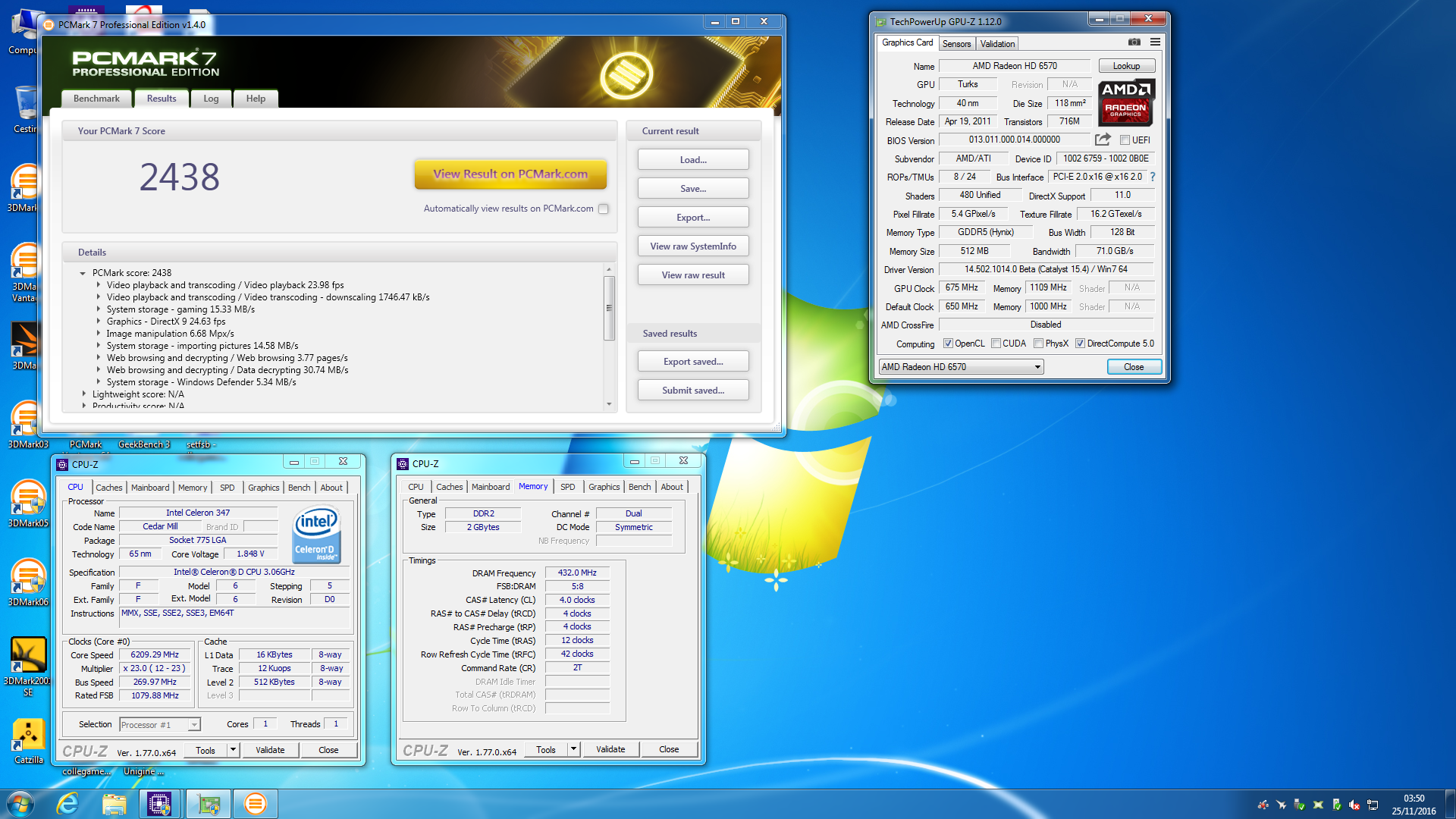Switch to the Benchmark tab in PCMark 7
The image size is (1456, 819).
[96, 99]
